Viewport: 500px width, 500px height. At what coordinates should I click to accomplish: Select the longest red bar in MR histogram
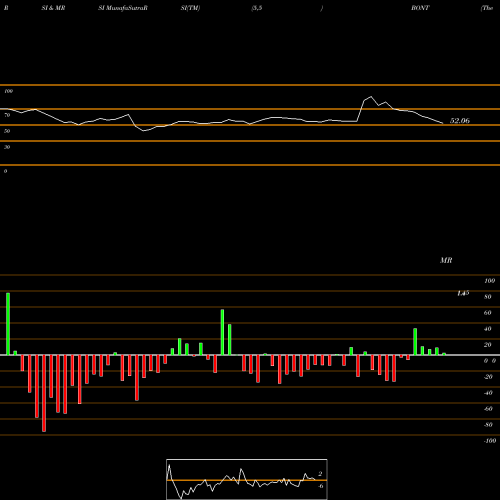[x=44, y=393]
